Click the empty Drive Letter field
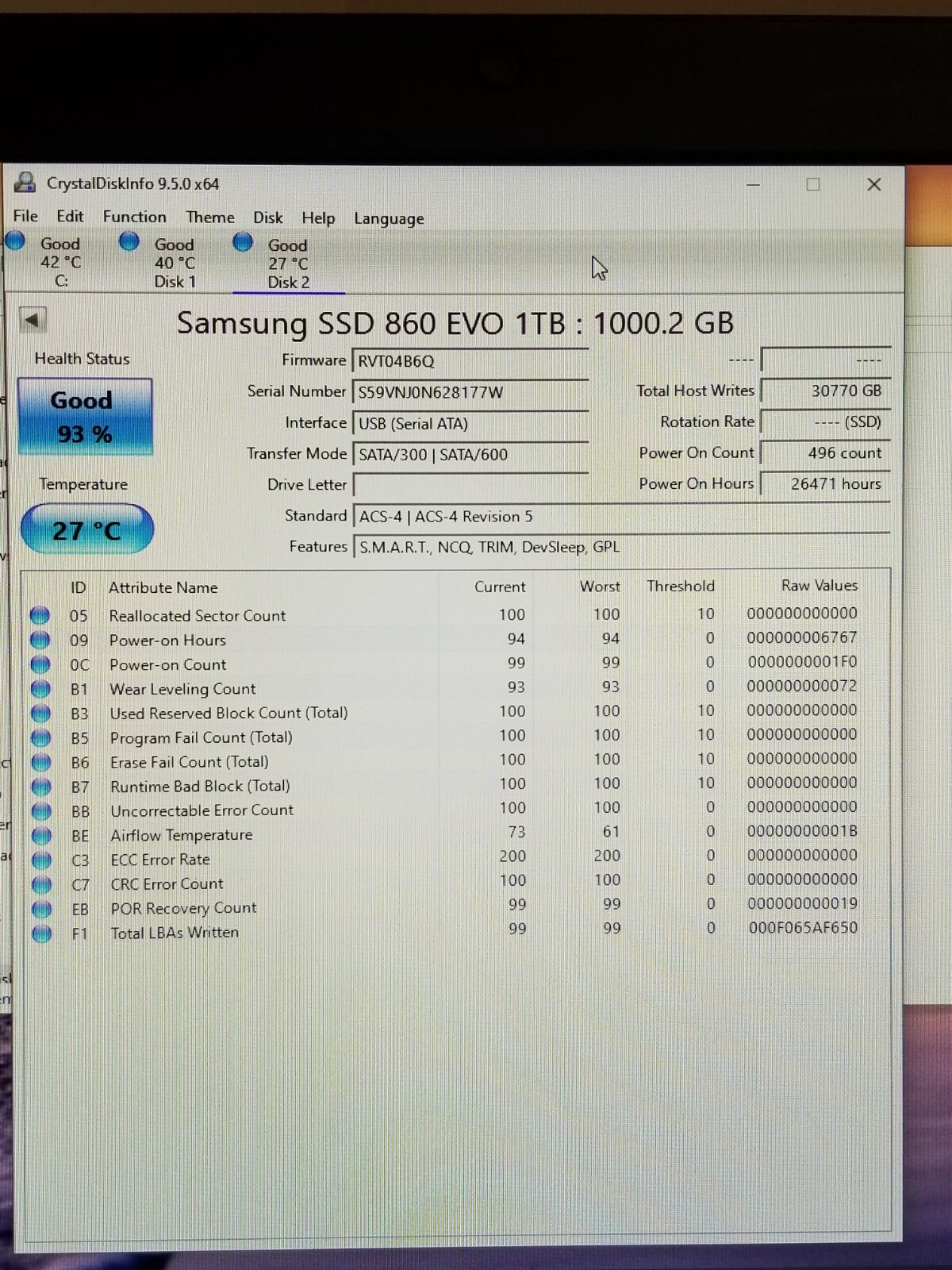 [x=470, y=485]
